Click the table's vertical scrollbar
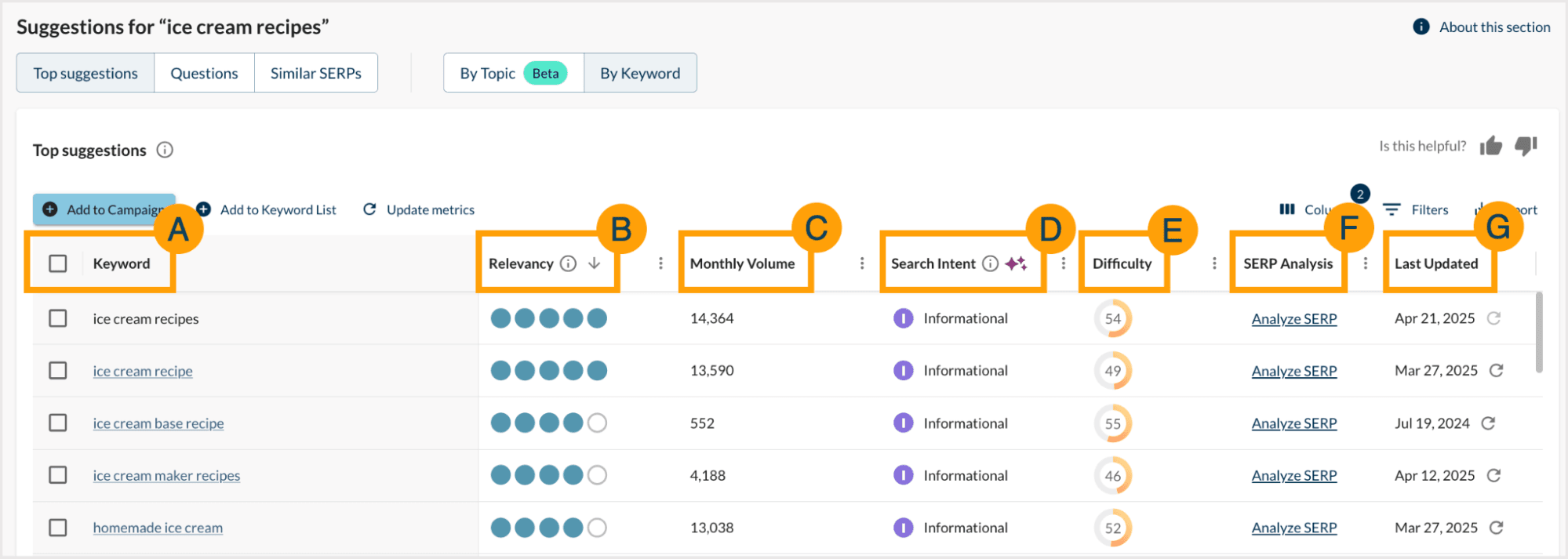The width and height of the screenshot is (1568, 559). point(1539,333)
